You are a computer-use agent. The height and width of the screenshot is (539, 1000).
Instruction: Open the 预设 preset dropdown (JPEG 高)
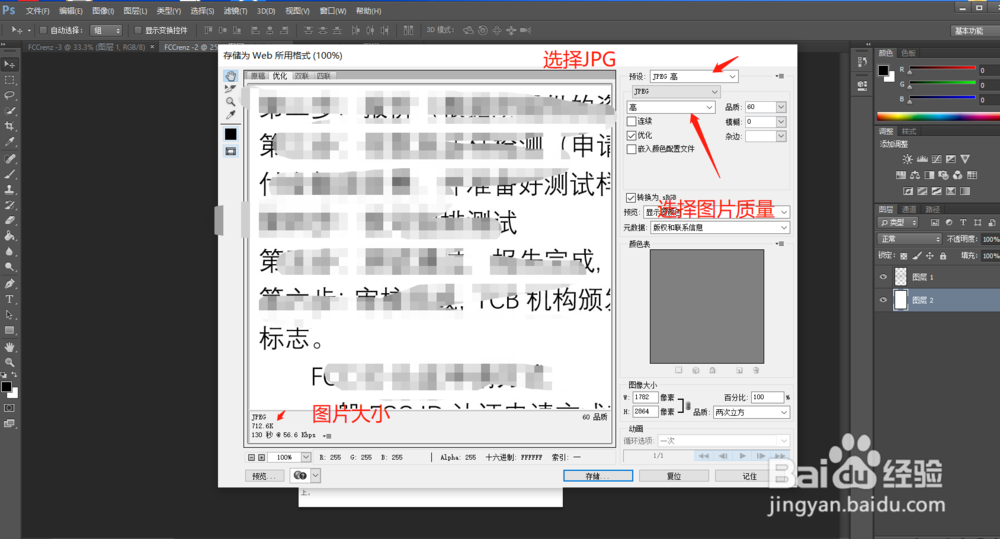coord(694,77)
